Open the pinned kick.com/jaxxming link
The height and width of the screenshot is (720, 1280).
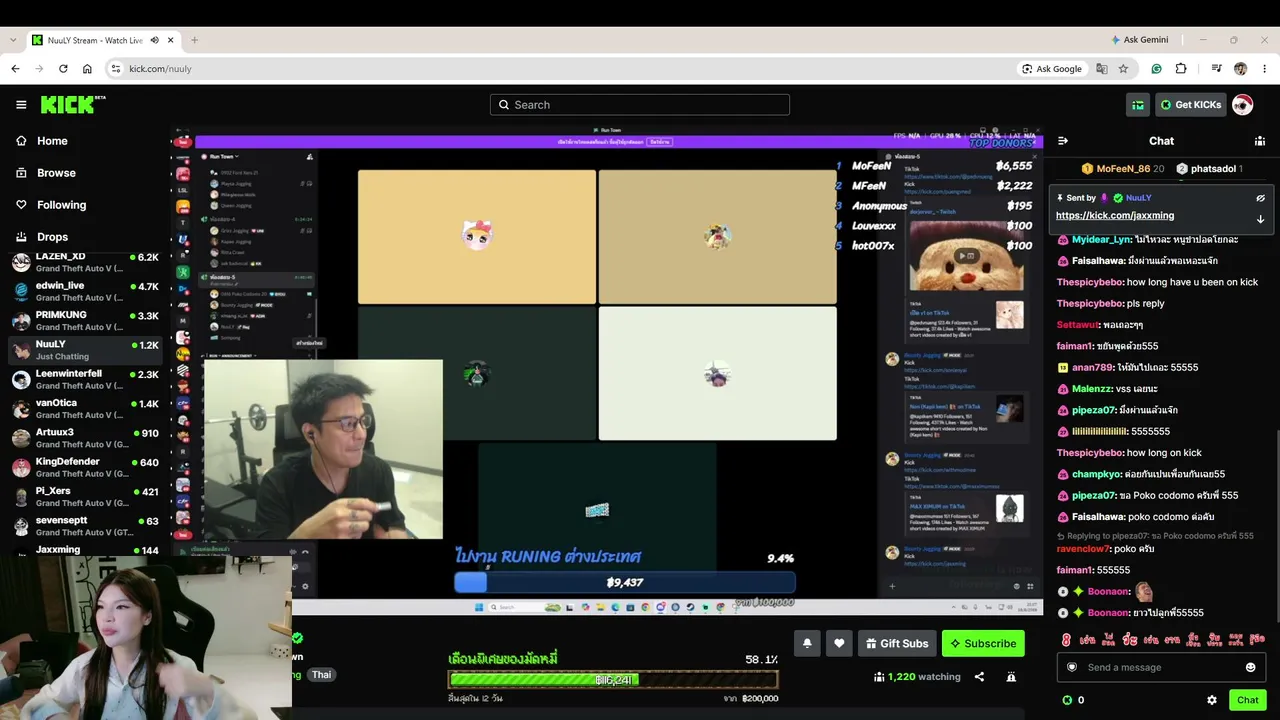tap(1115, 215)
